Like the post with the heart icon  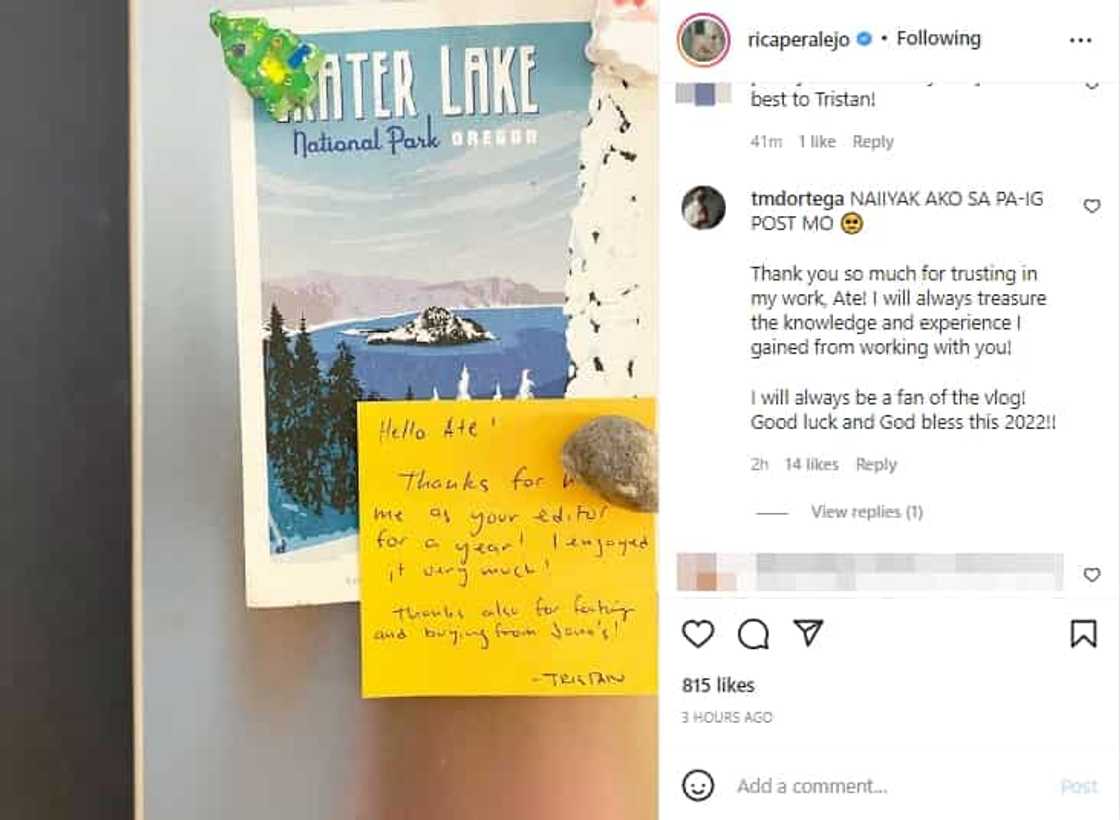697,634
